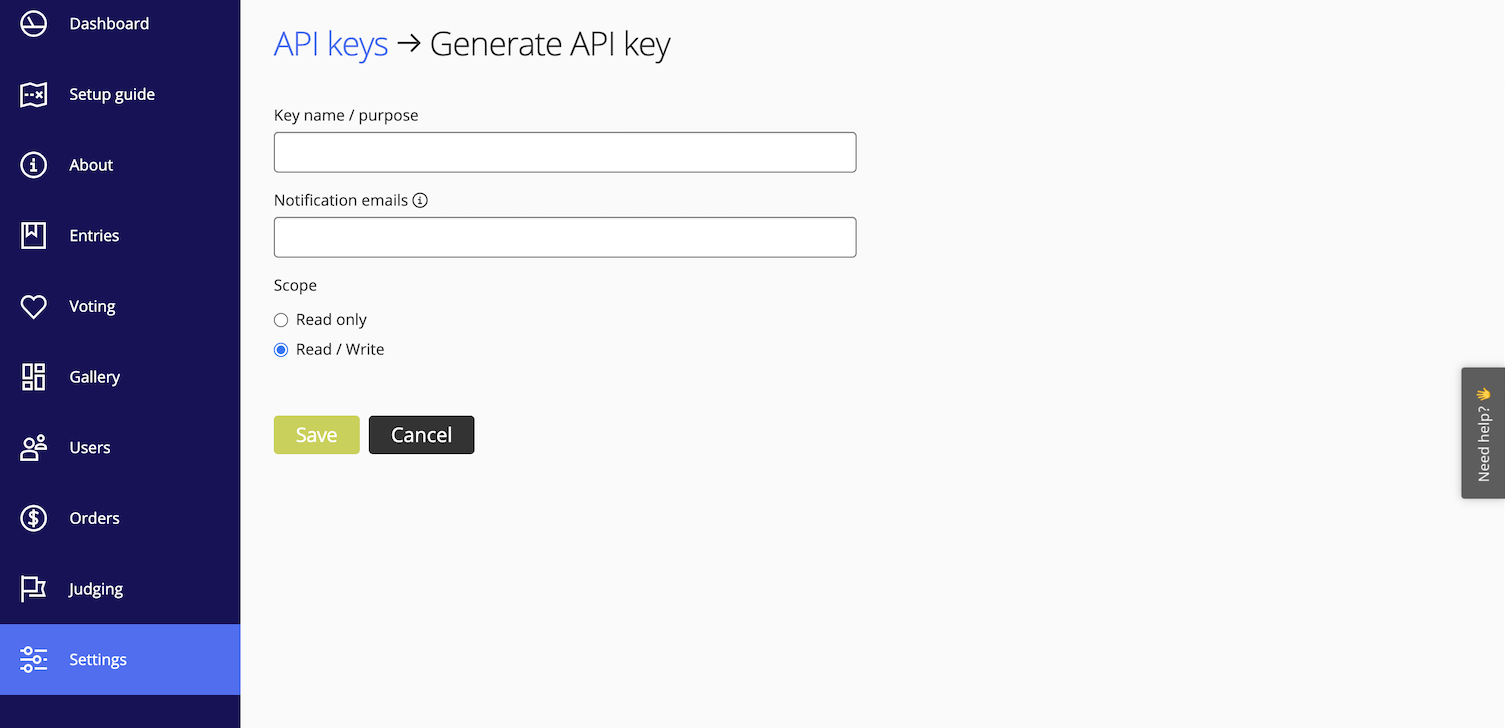Click the Key name / purpose field
This screenshot has height=728, width=1505.
pyautogui.click(x=564, y=151)
